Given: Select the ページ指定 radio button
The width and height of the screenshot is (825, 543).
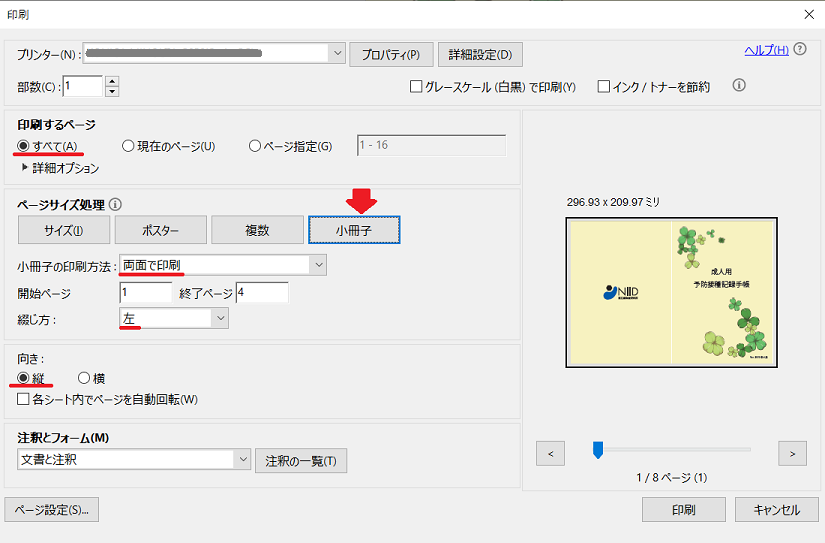Looking at the screenshot, I should coord(255,146).
